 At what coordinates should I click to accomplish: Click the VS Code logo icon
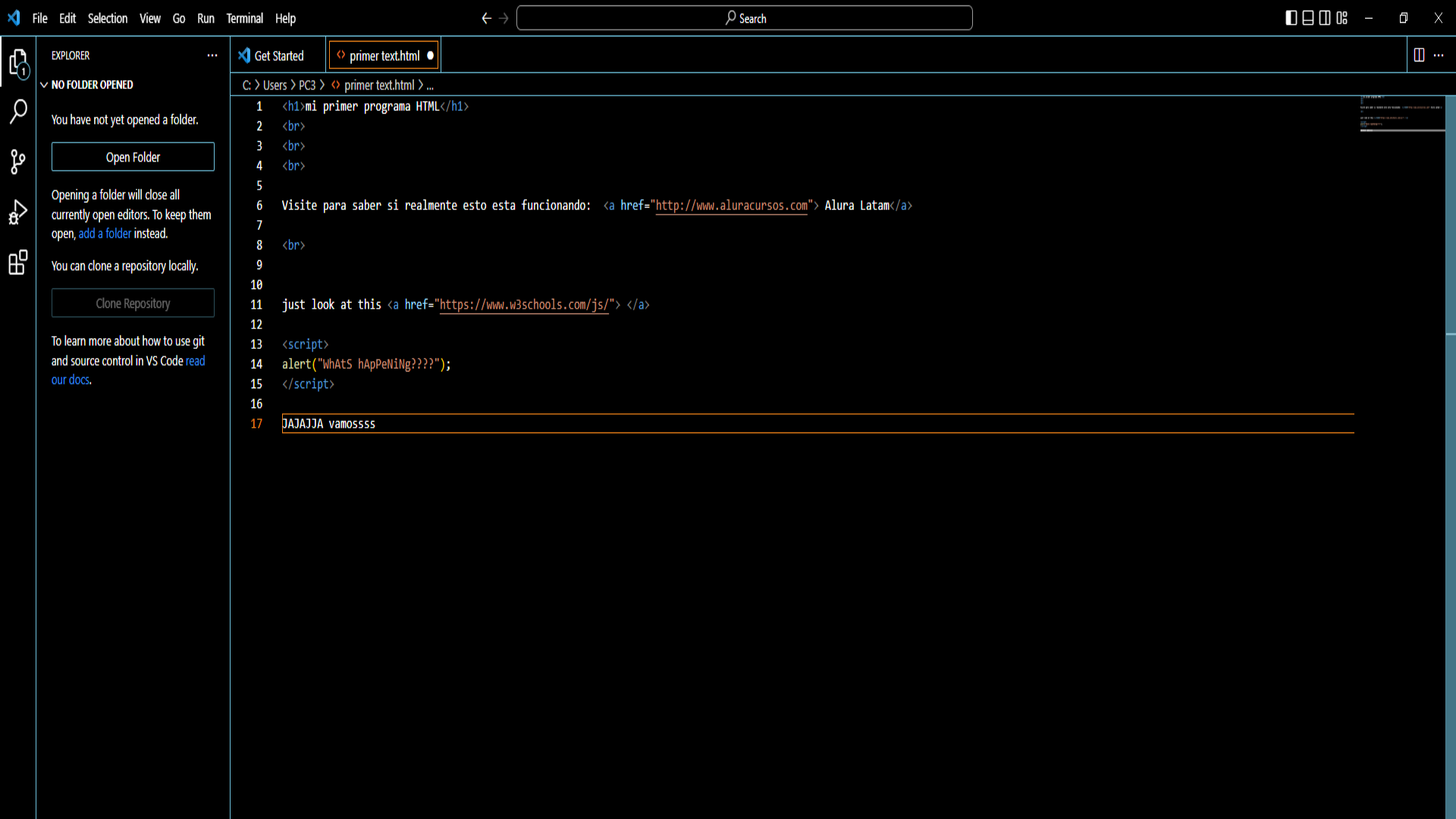[x=14, y=17]
